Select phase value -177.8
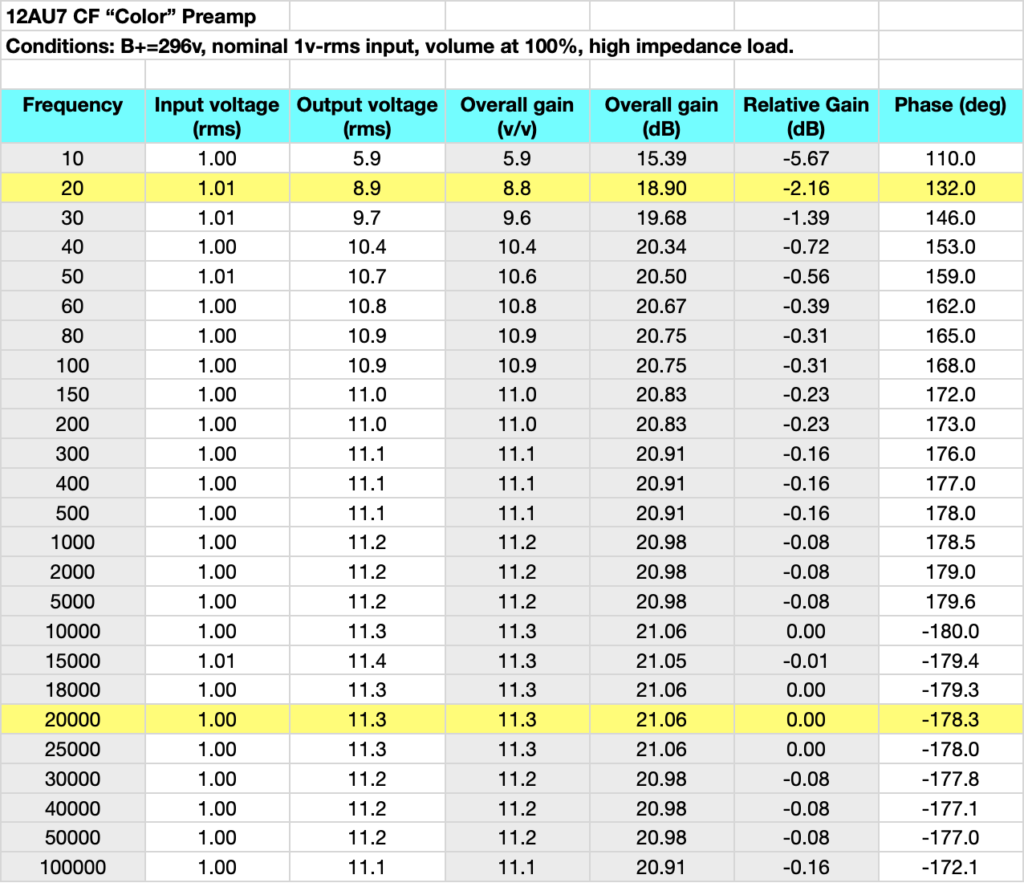This screenshot has height=883, width=1024. [x=951, y=779]
